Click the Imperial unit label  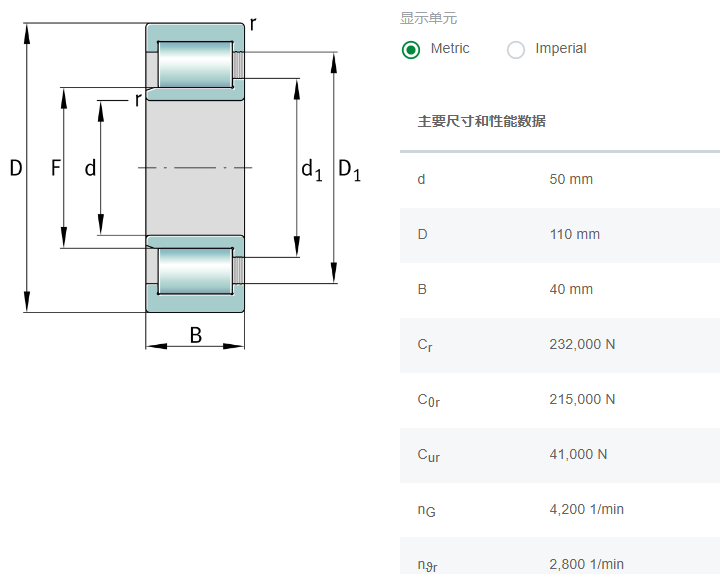point(561,48)
